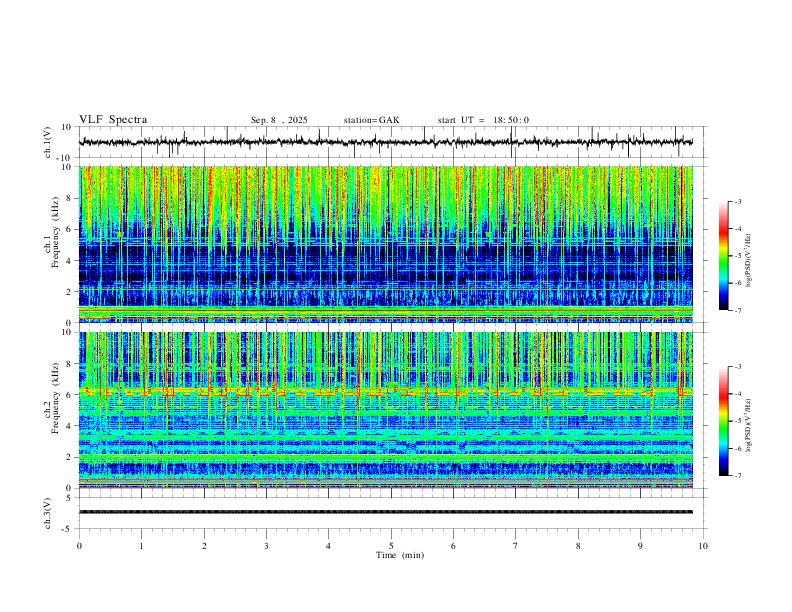
Task: Click the "-7" label on ch.1 colorbar
Action: click(x=738, y=310)
